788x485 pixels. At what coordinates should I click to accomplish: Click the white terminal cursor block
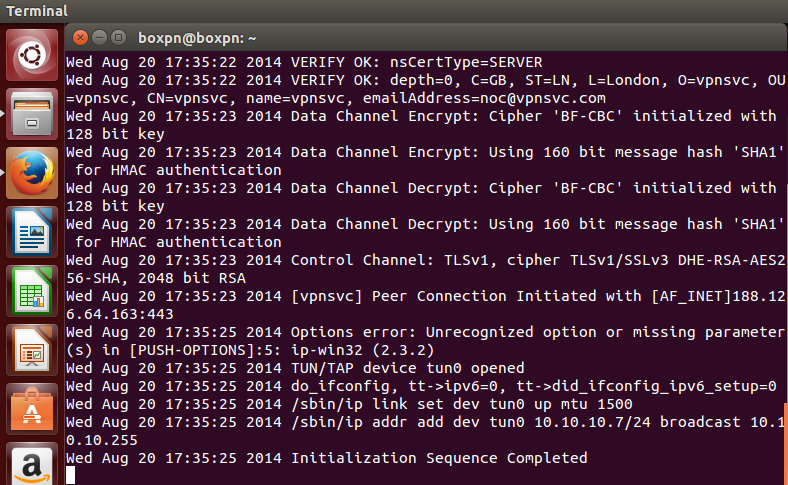[70, 475]
